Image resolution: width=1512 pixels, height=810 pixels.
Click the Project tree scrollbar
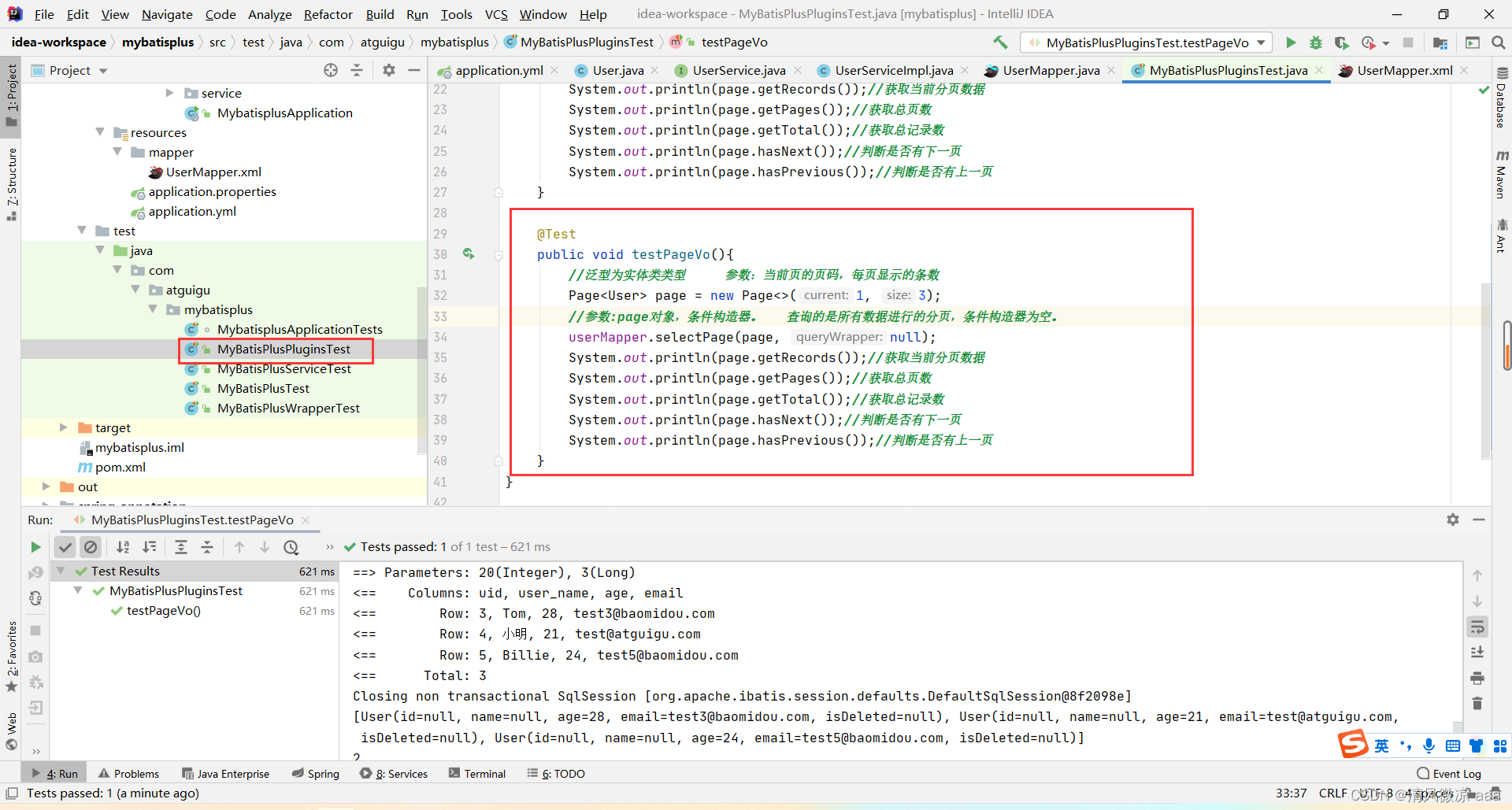click(x=421, y=370)
